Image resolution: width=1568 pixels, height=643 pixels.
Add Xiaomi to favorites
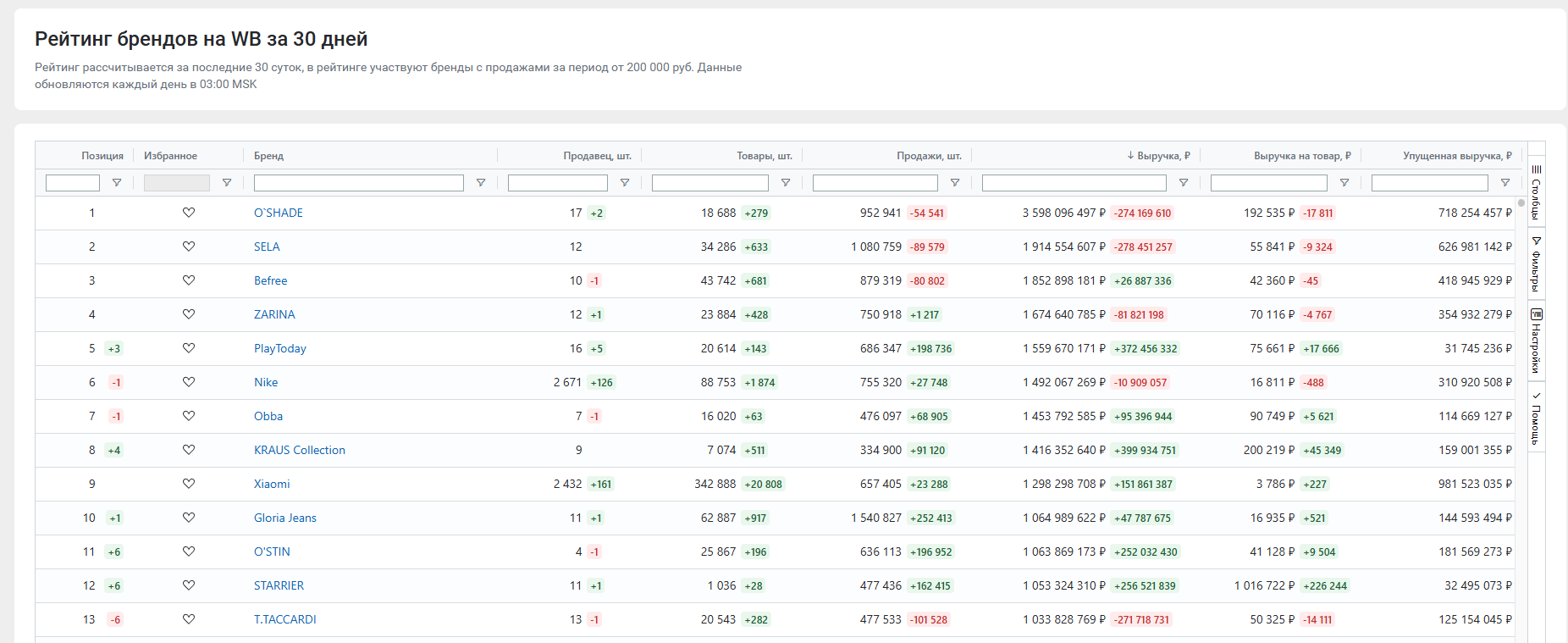[x=189, y=484]
